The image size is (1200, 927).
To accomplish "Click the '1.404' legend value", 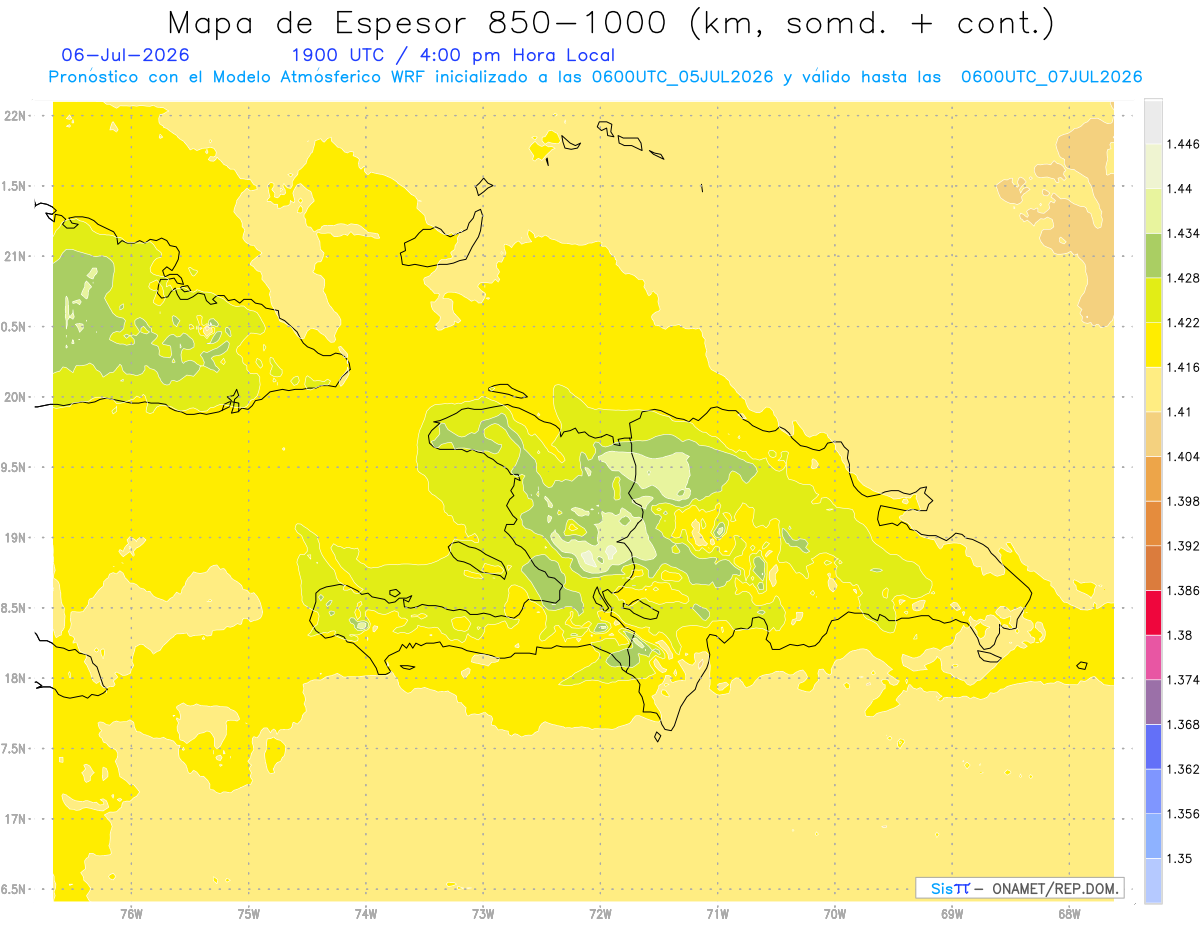I will point(1182,456).
